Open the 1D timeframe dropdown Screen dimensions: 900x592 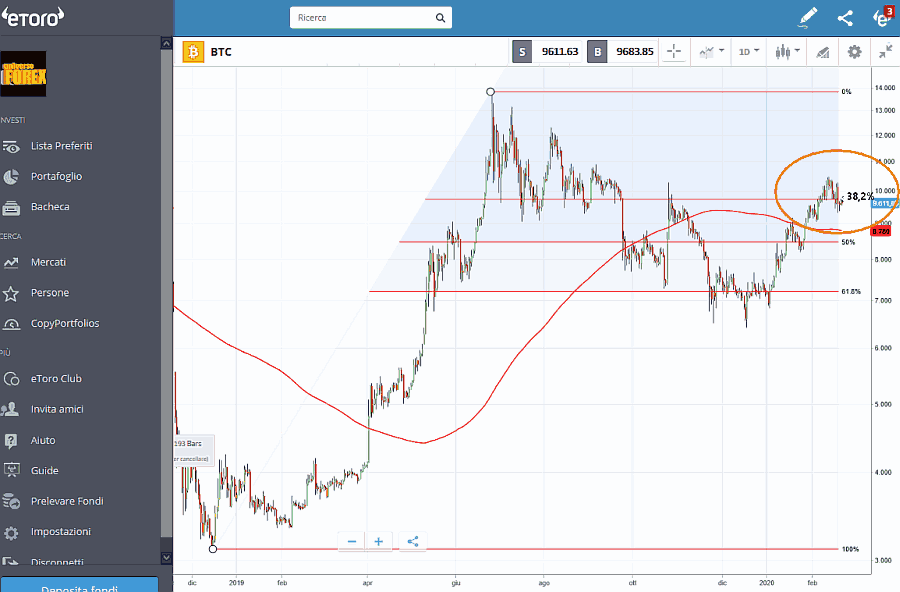coord(748,52)
